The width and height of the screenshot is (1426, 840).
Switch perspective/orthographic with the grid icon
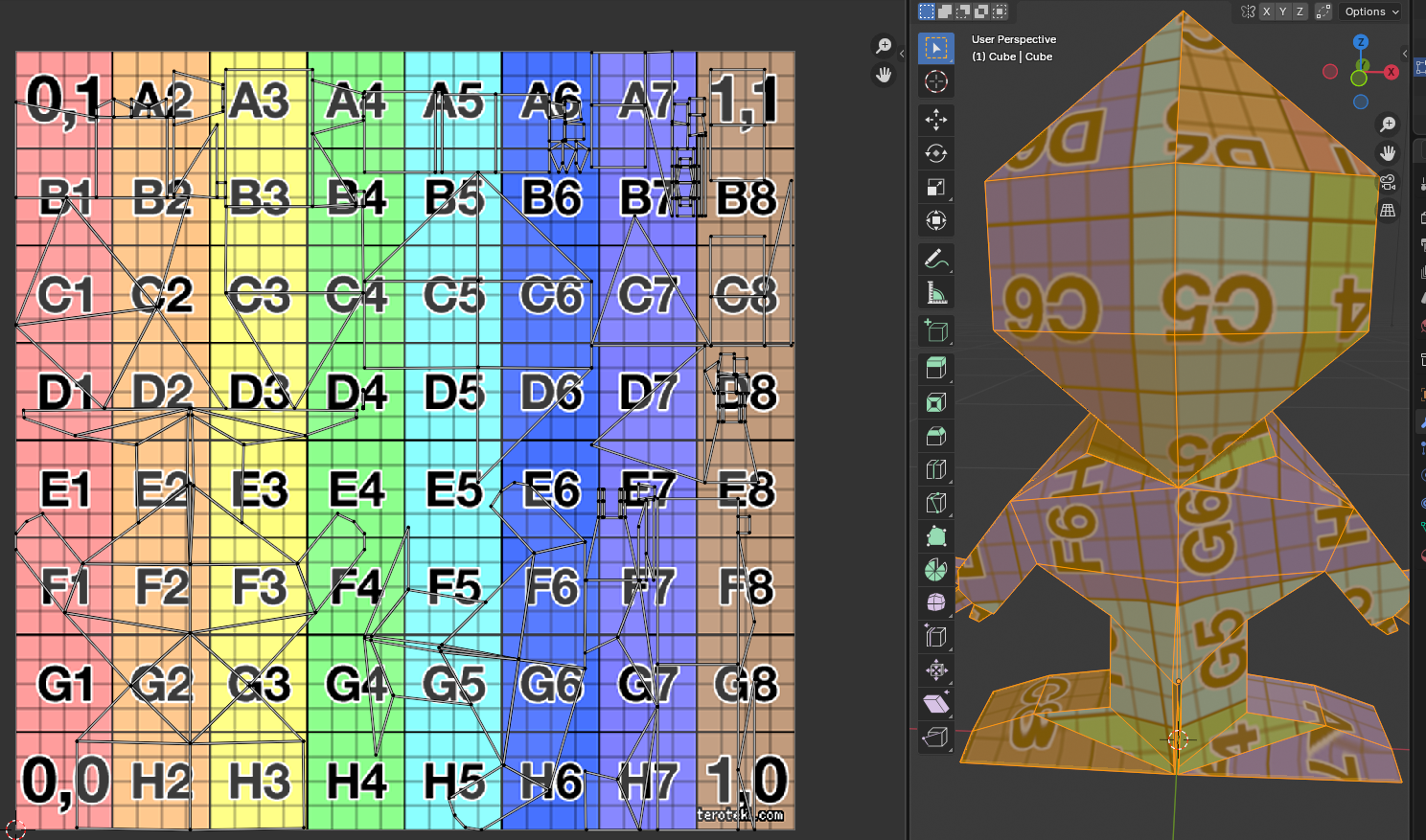(1387, 211)
